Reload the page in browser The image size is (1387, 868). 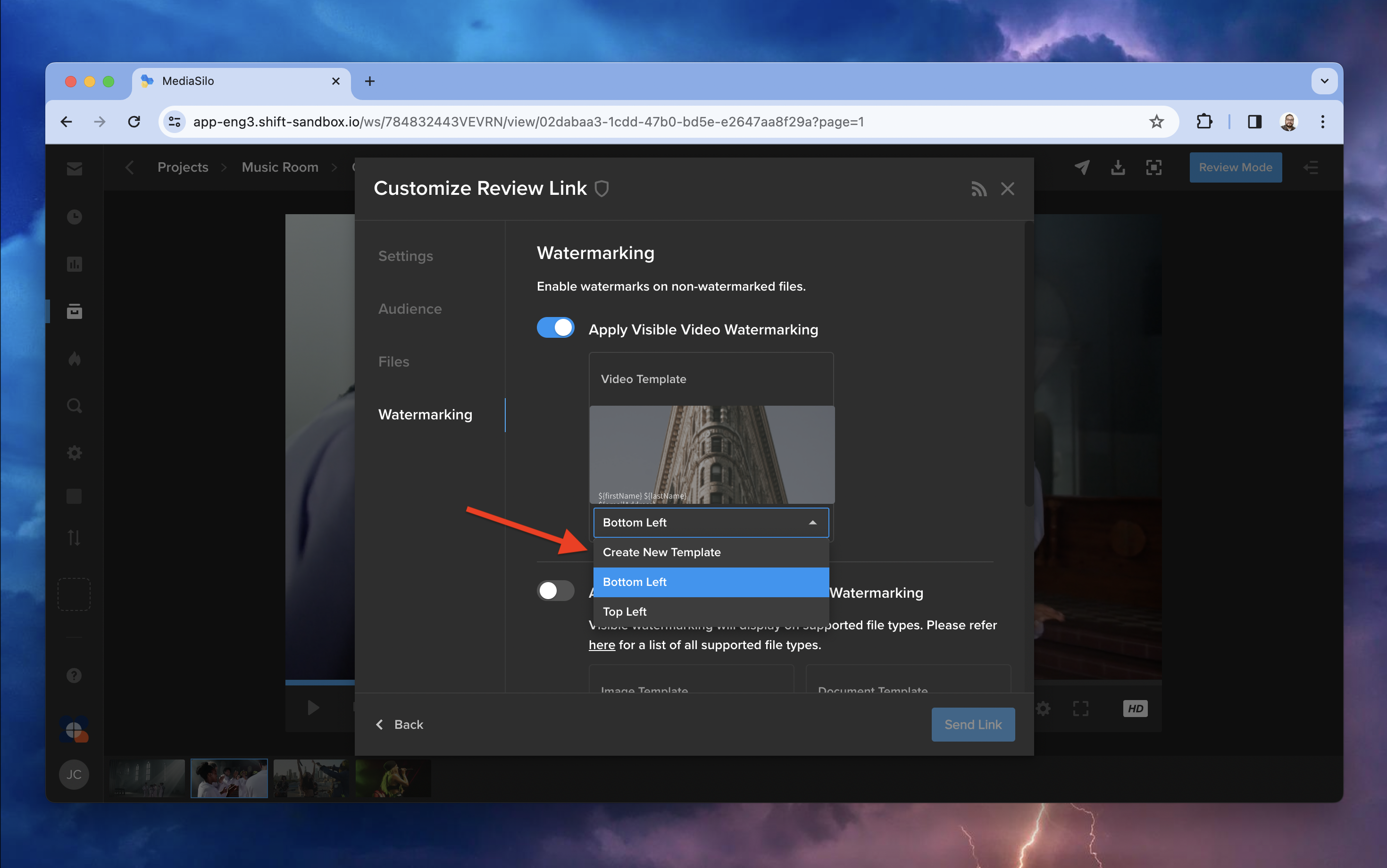pyautogui.click(x=134, y=122)
